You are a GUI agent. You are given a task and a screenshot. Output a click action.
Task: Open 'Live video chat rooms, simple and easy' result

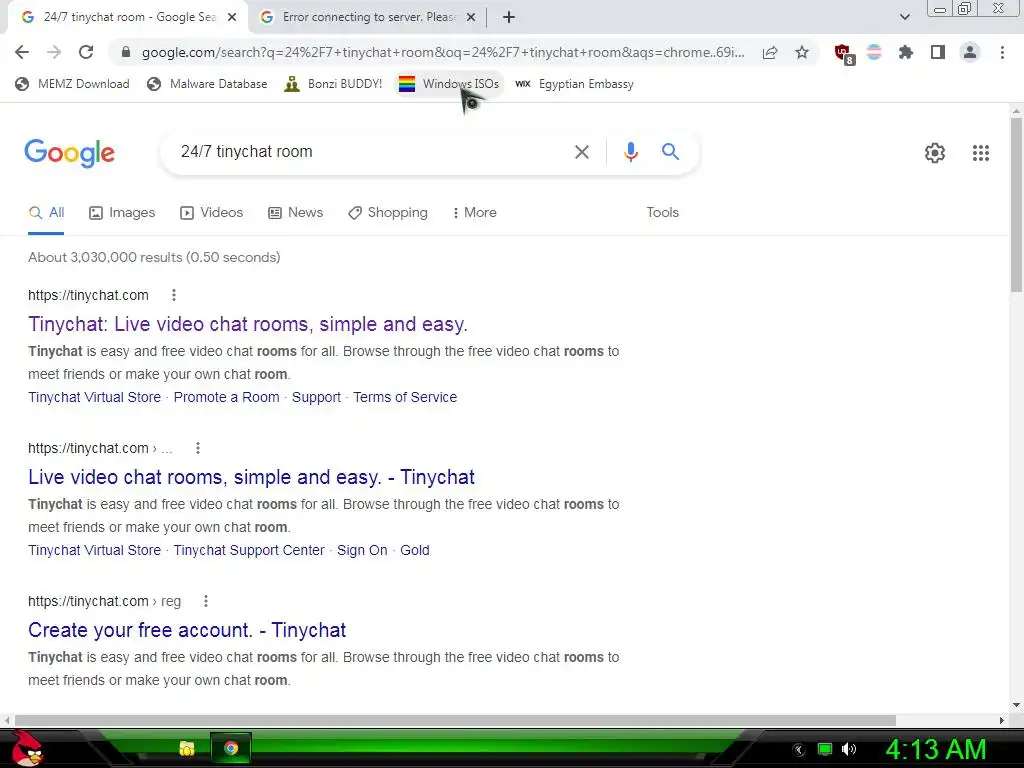(251, 477)
